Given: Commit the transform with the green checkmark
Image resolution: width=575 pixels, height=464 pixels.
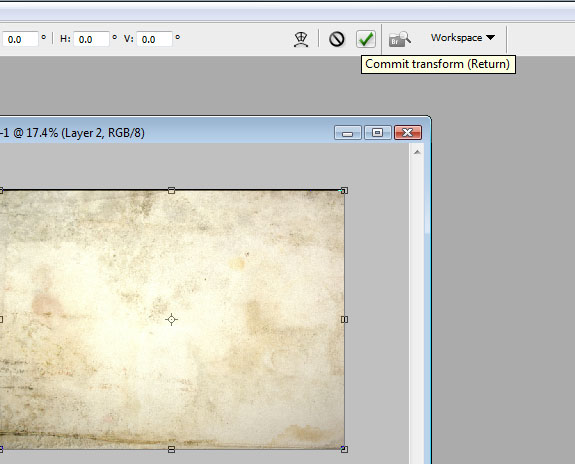Looking at the screenshot, I should (x=366, y=39).
